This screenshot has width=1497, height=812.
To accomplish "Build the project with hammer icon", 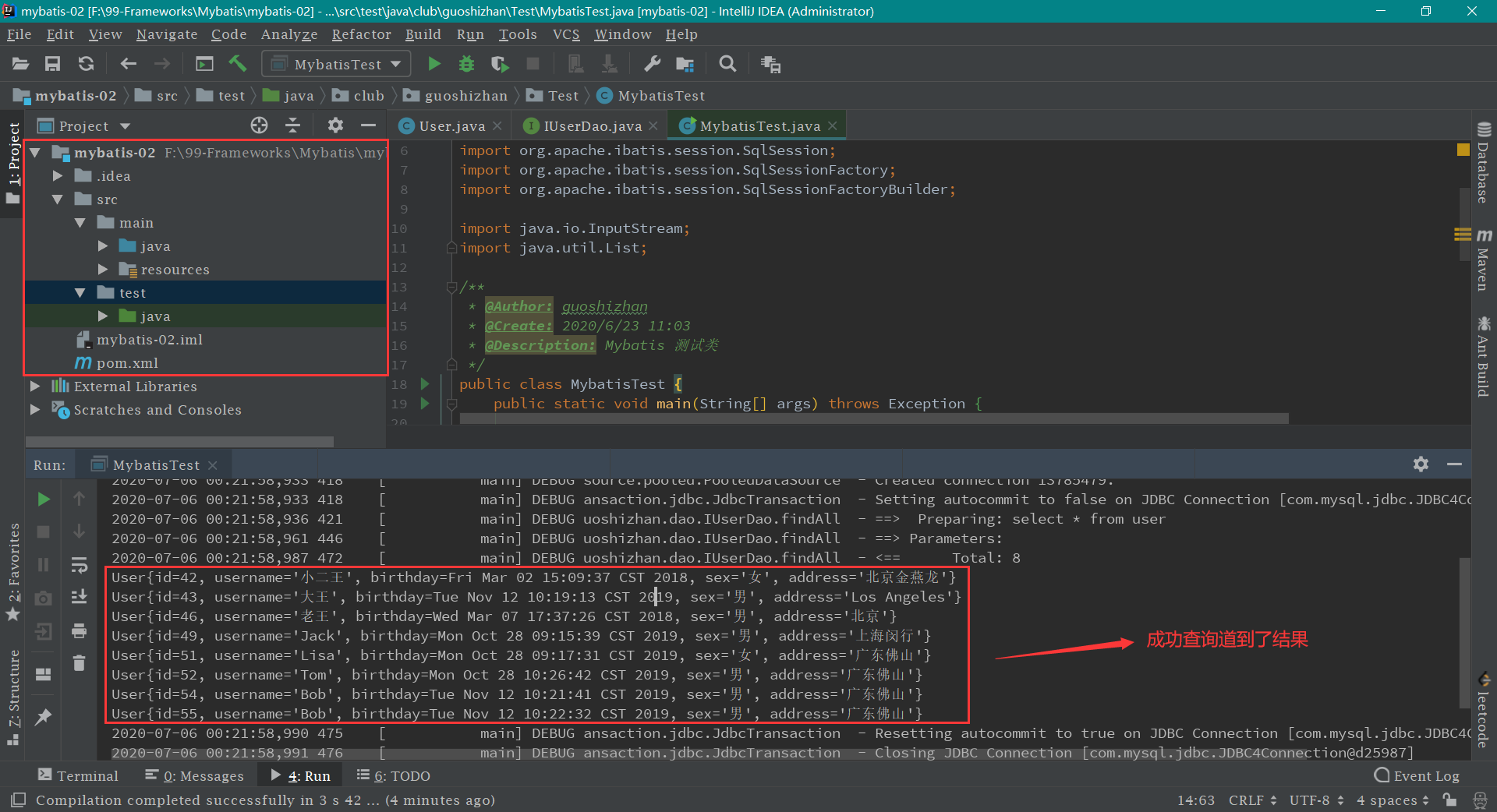I will coord(238,64).
